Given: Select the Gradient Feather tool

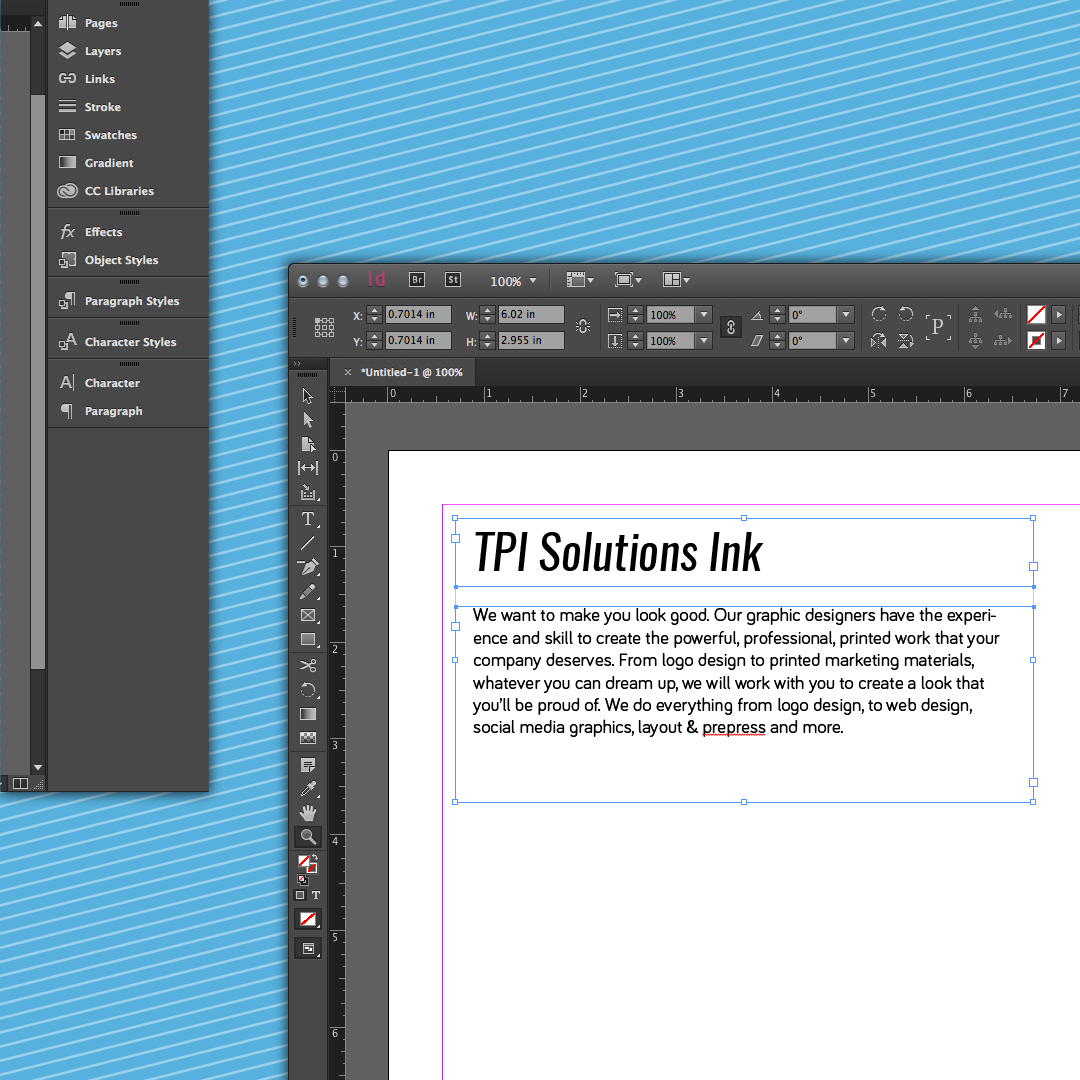Looking at the screenshot, I should click(x=307, y=738).
